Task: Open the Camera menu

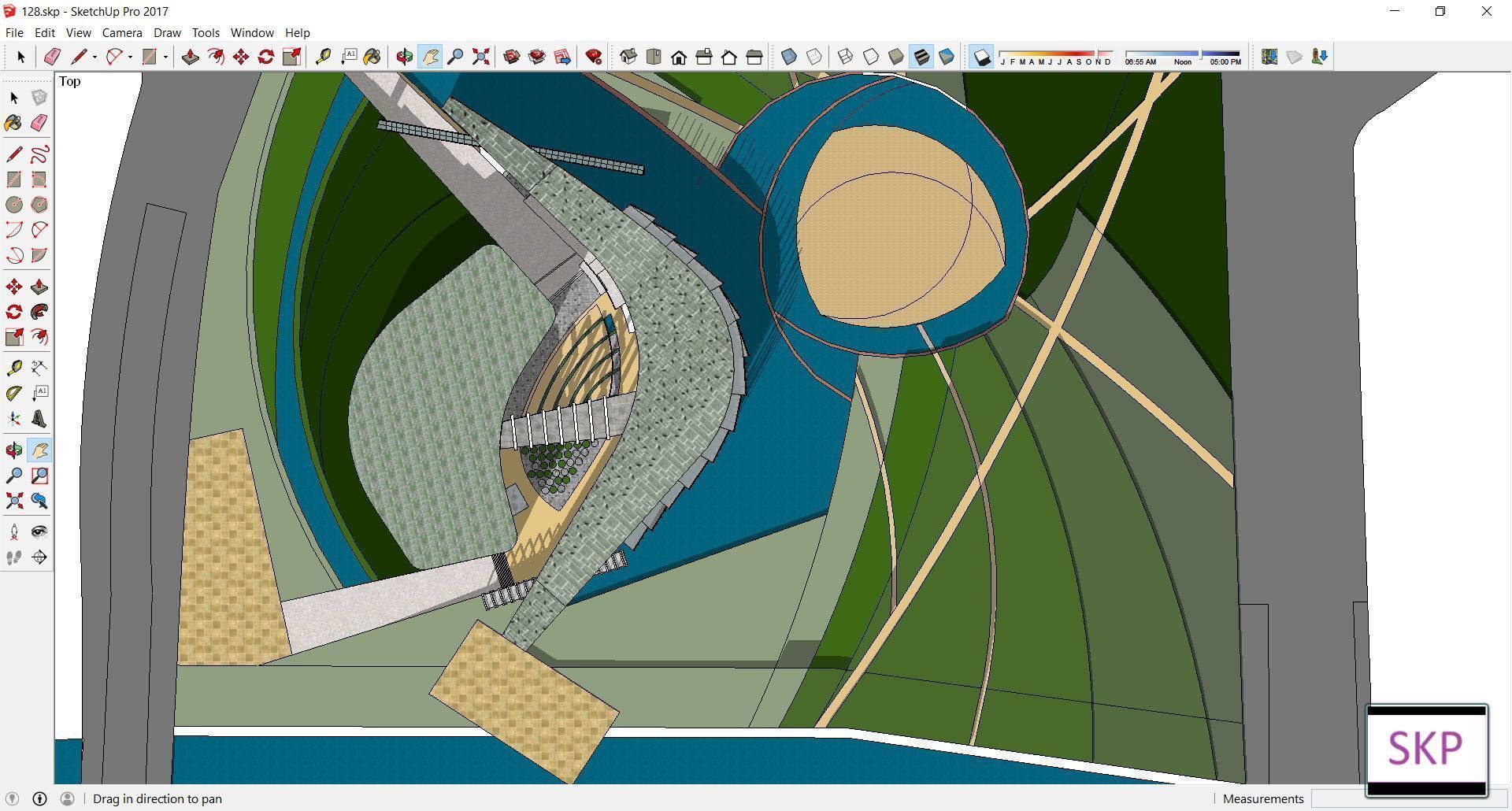Action: (122, 33)
